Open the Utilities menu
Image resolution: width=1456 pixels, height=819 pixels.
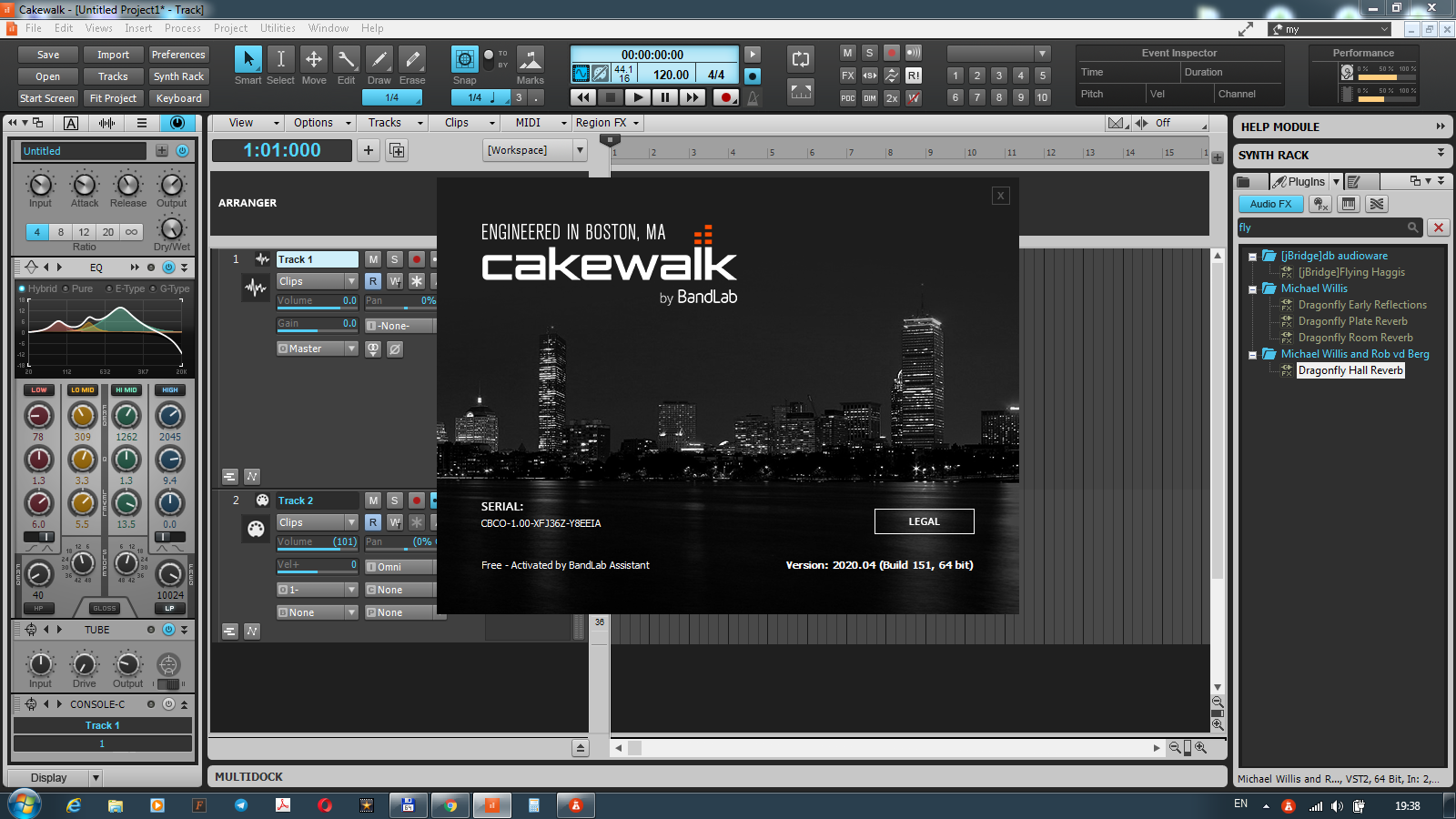278,28
